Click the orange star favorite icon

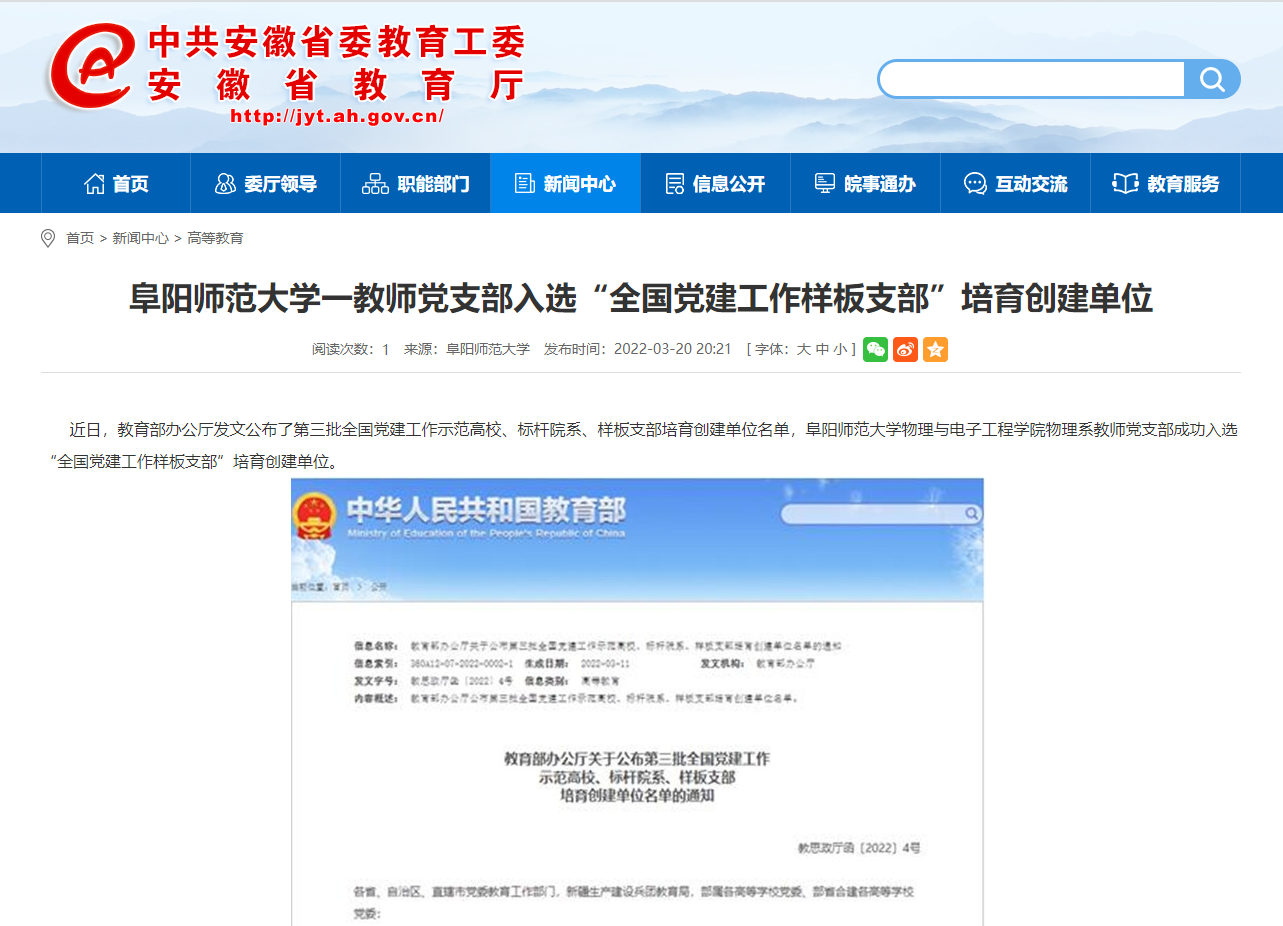click(935, 350)
